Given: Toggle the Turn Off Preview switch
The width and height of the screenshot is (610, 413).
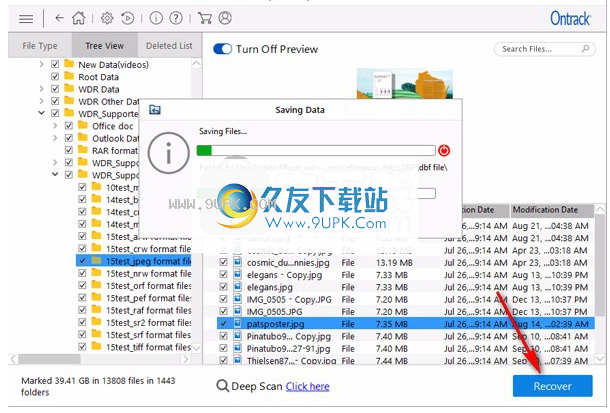Looking at the screenshot, I should point(223,49).
